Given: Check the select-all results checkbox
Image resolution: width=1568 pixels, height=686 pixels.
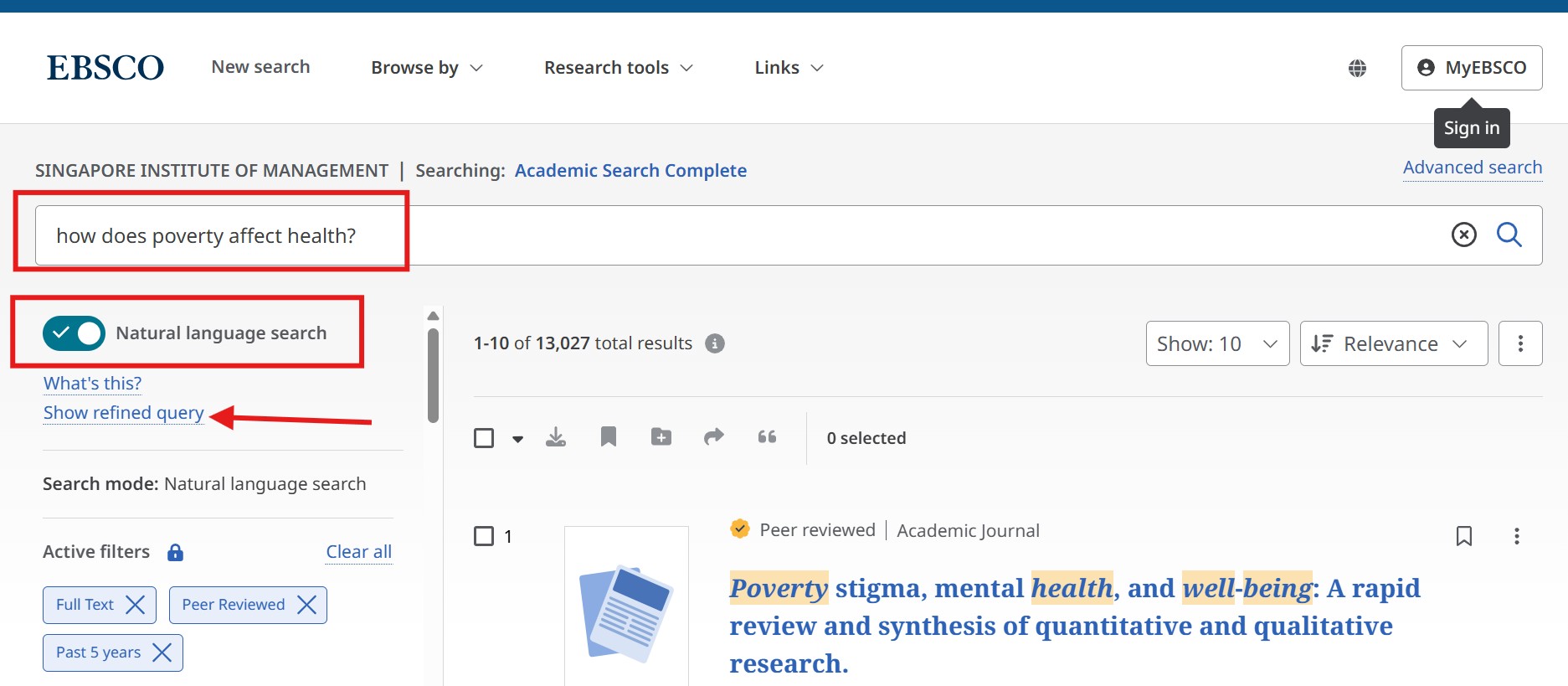Looking at the screenshot, I should pyautogui.click(x=484, y=438).
